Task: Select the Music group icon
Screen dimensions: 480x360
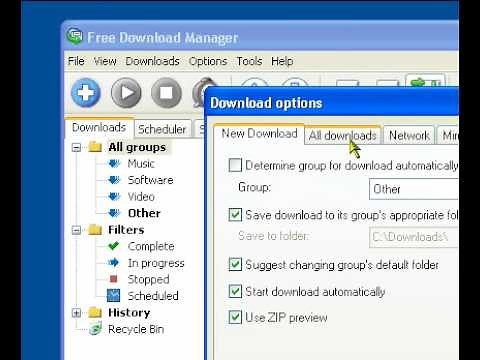Action: click(114, 163)
